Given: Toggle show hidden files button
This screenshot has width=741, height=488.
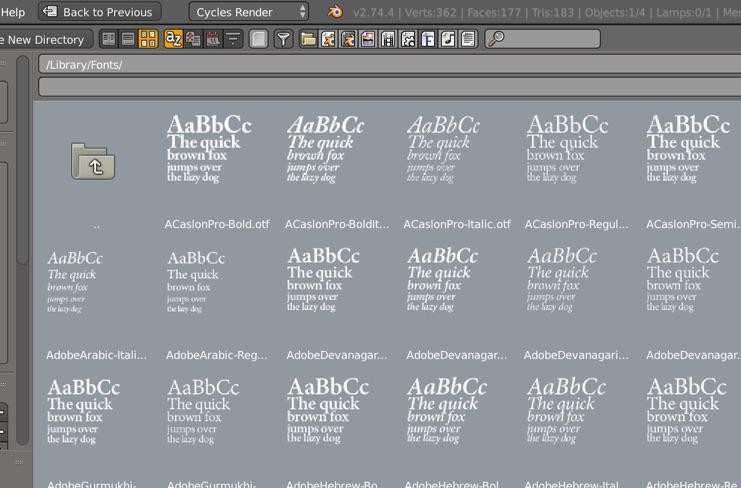Looking at the screenshot, I should (x=258, y=39).
